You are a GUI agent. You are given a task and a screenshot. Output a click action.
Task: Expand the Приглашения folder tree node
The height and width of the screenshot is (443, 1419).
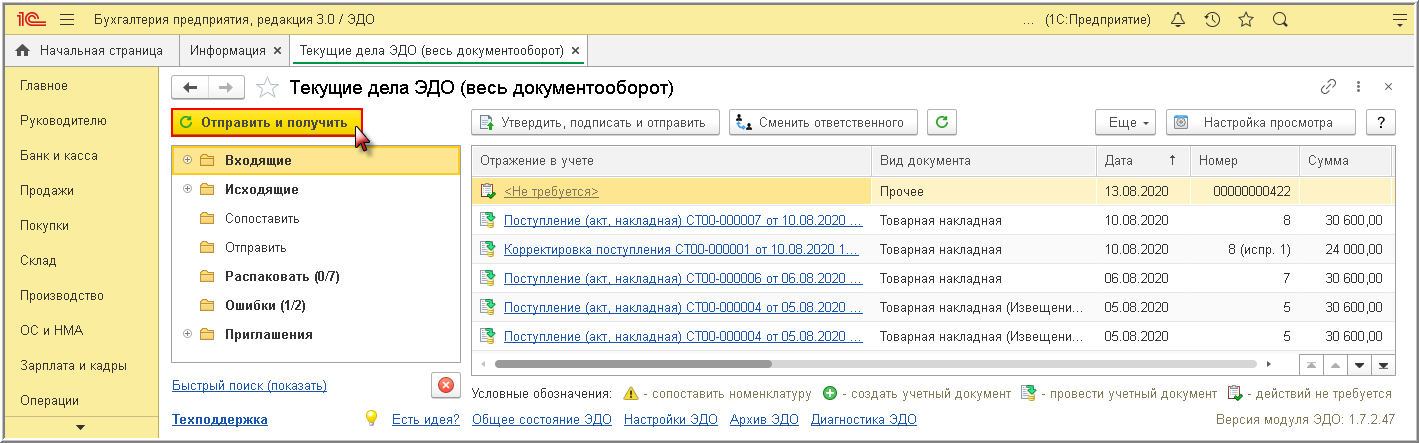point(187,334)
